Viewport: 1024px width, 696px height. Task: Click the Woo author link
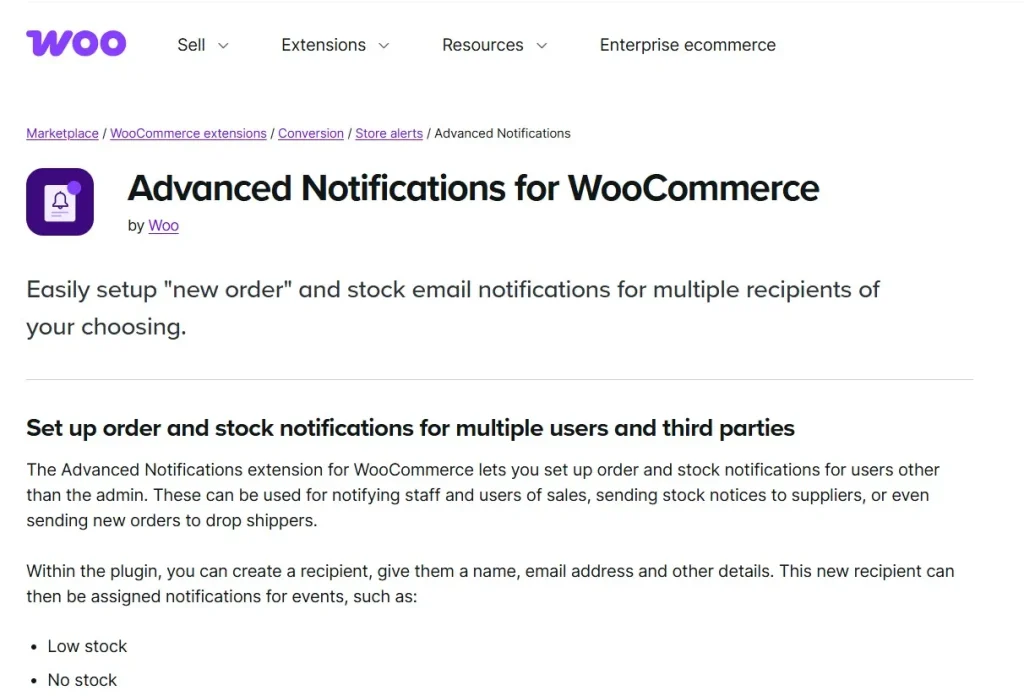[163, 225]
